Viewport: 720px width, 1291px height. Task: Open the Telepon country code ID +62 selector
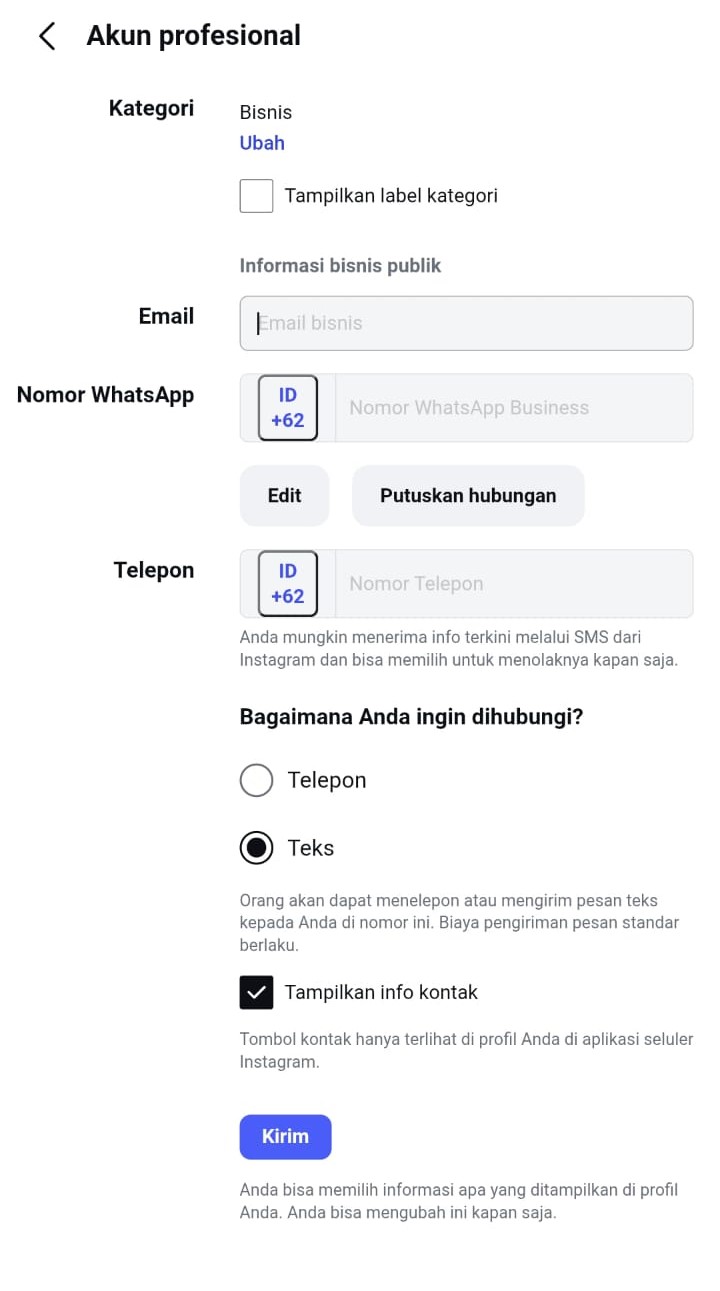(288, 584)
